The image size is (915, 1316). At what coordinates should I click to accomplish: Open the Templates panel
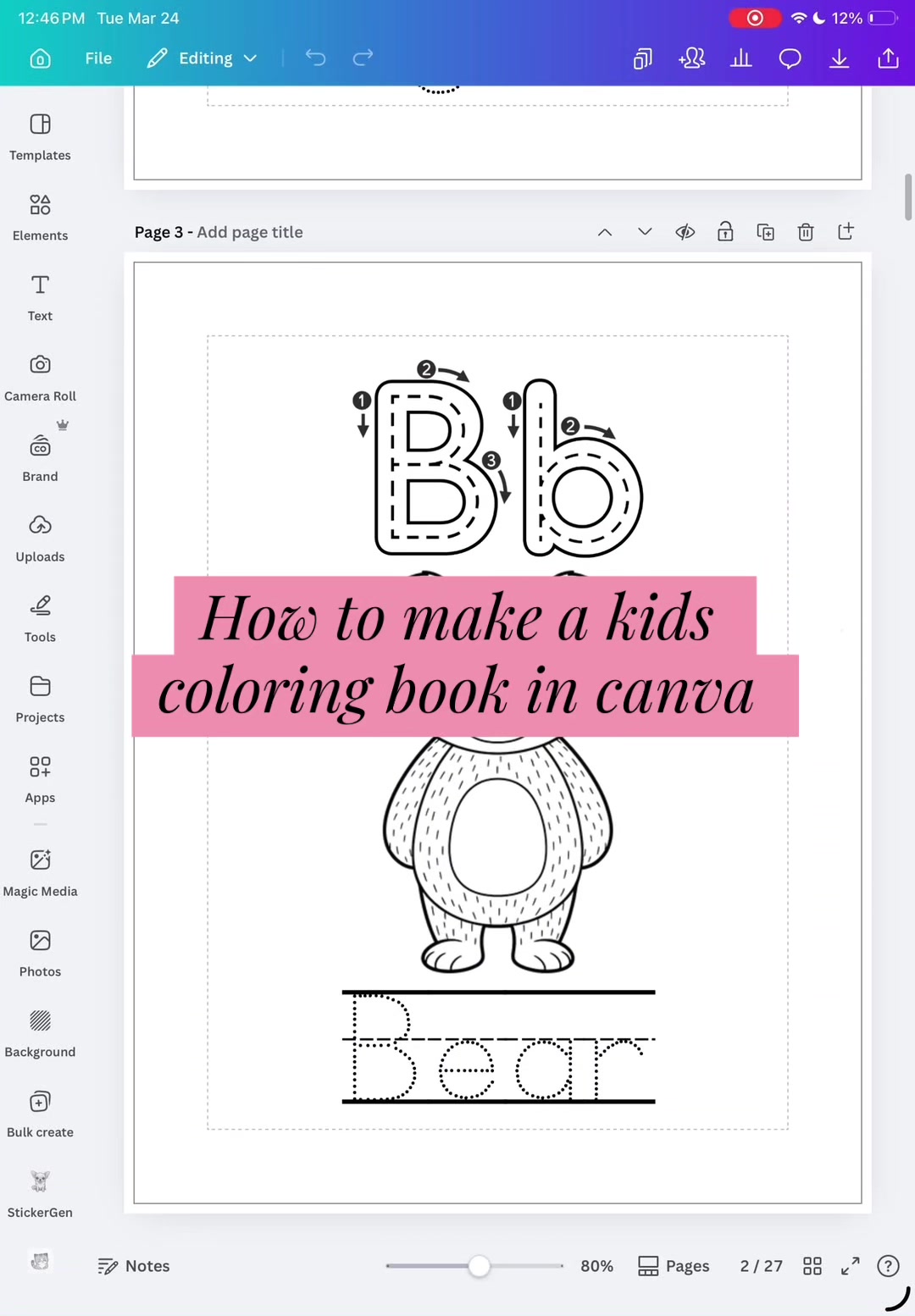(40, 136)
